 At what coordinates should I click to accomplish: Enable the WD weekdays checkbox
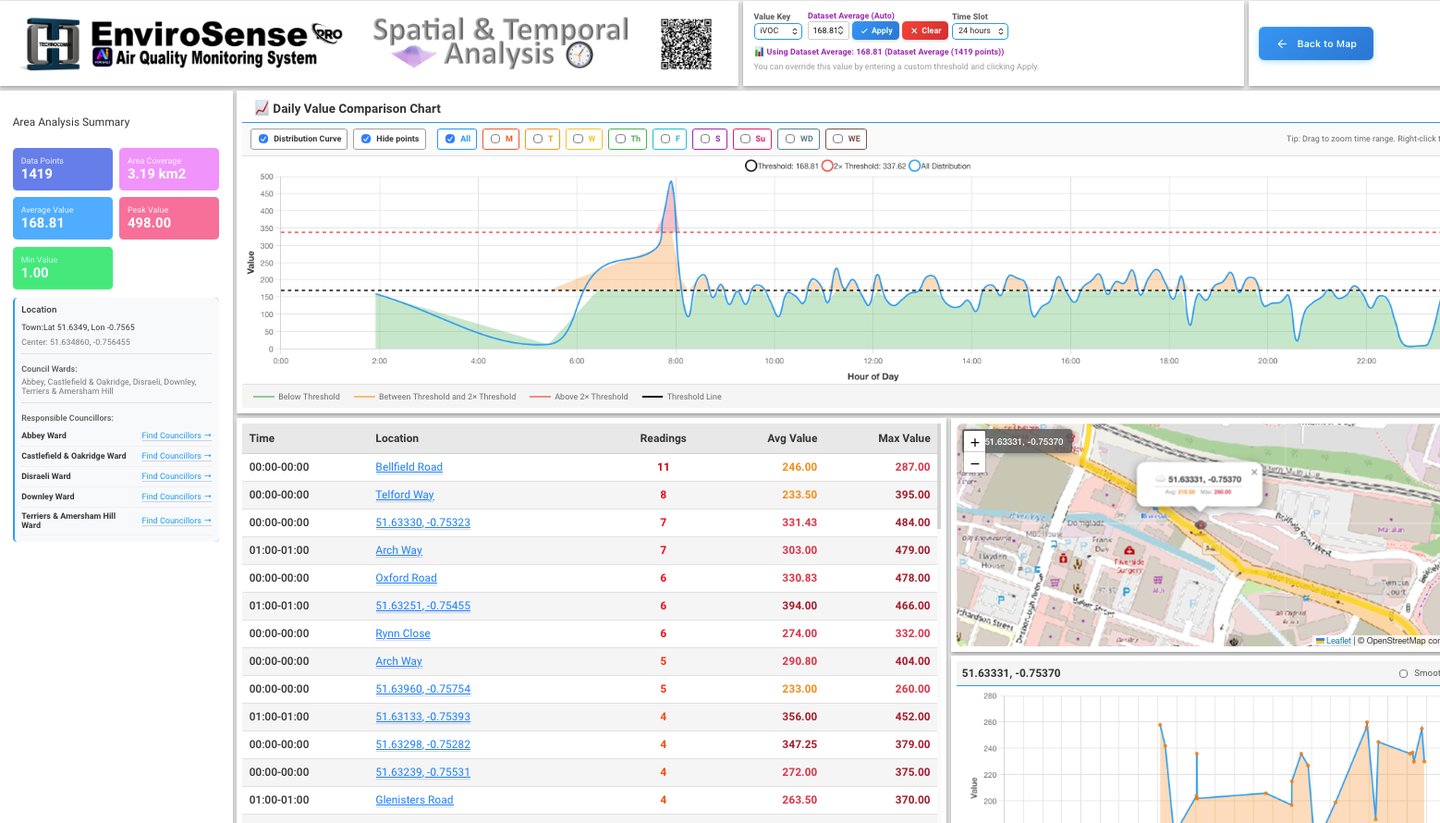tap(789, 139)
